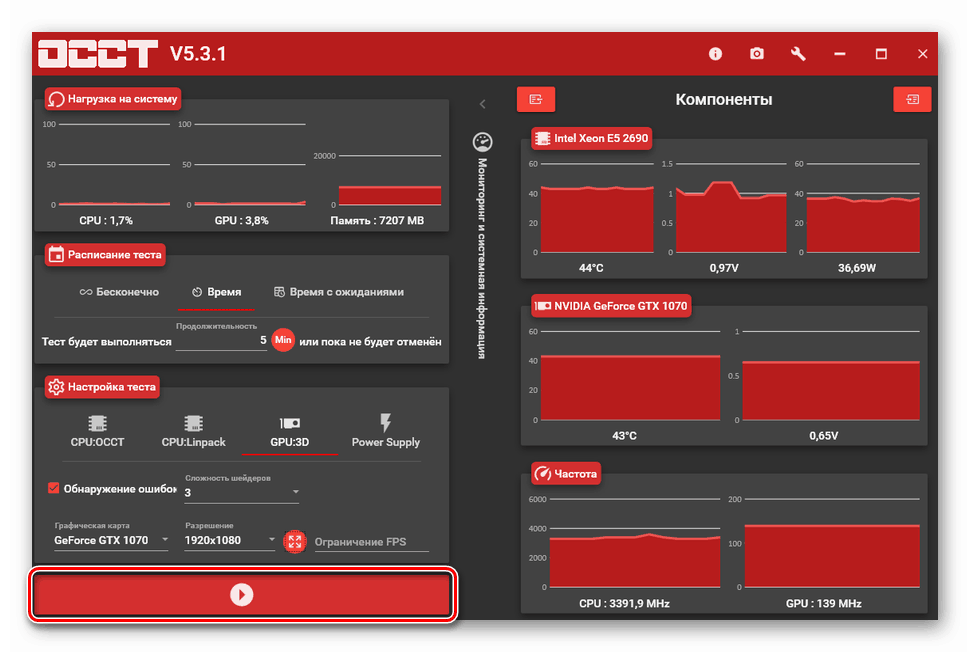Viewport: 970px width, 652px height.
Task: Toggle the Min time unit button
Action: pos(283,340)
